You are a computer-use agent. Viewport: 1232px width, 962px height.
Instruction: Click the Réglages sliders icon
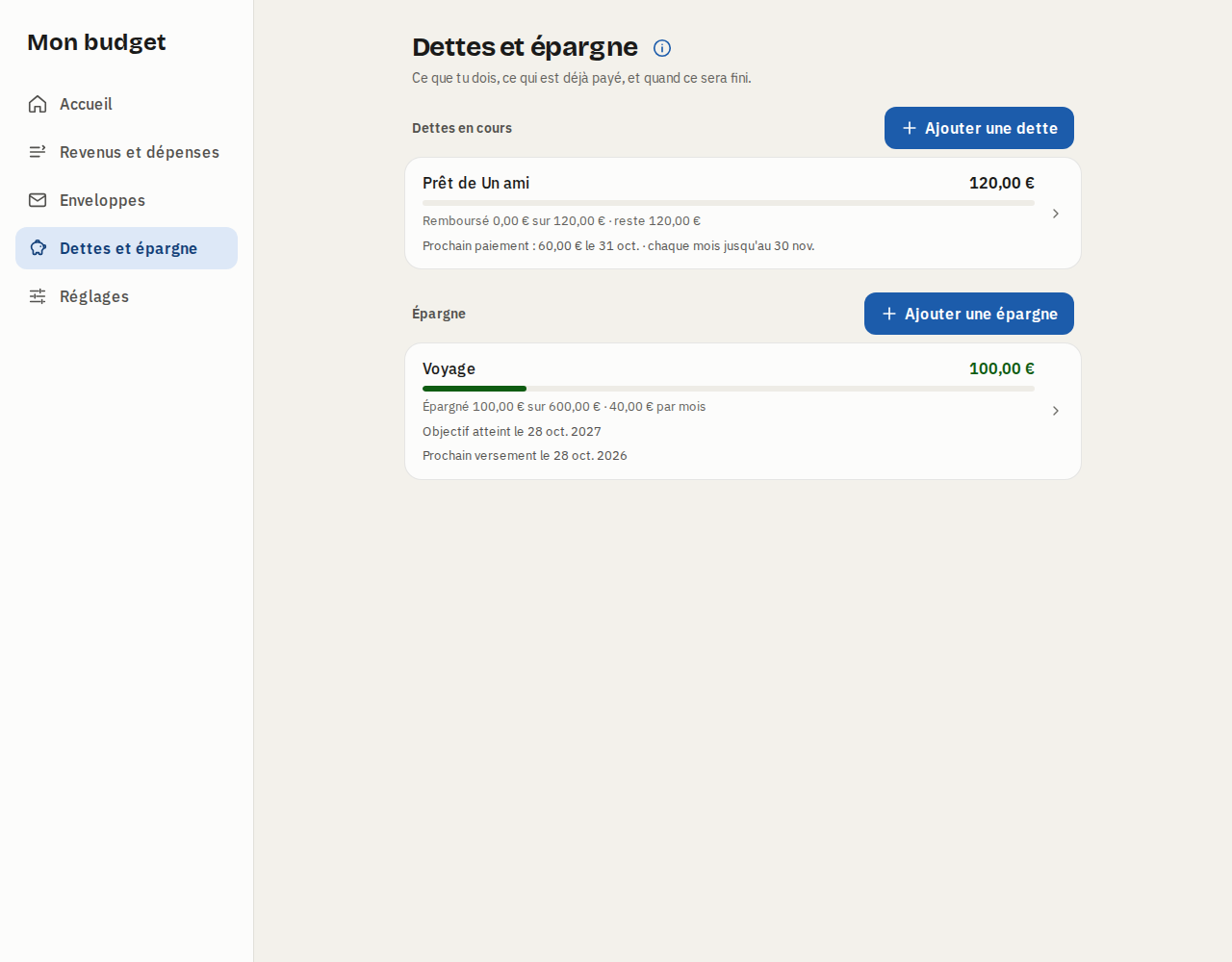[38, 296]
